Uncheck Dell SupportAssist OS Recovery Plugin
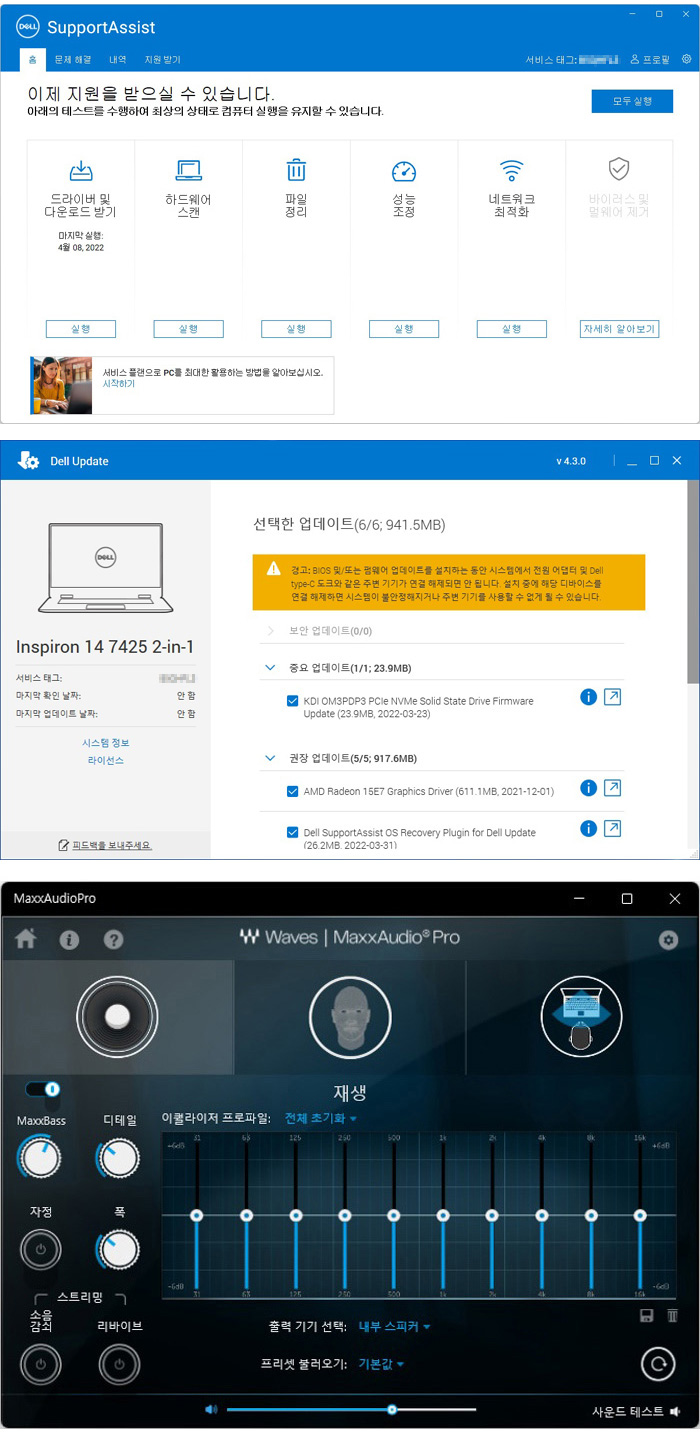The image size is (700, 1432). (293, 832)
